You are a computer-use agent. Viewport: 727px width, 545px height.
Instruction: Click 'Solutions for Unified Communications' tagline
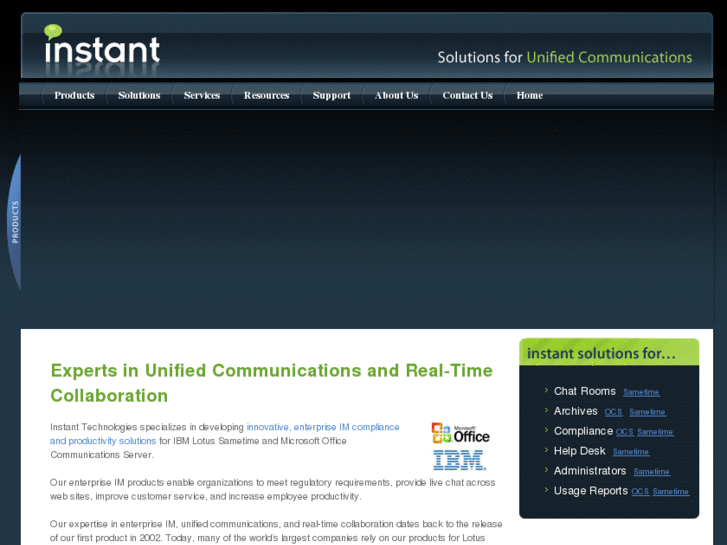(565, 58)
